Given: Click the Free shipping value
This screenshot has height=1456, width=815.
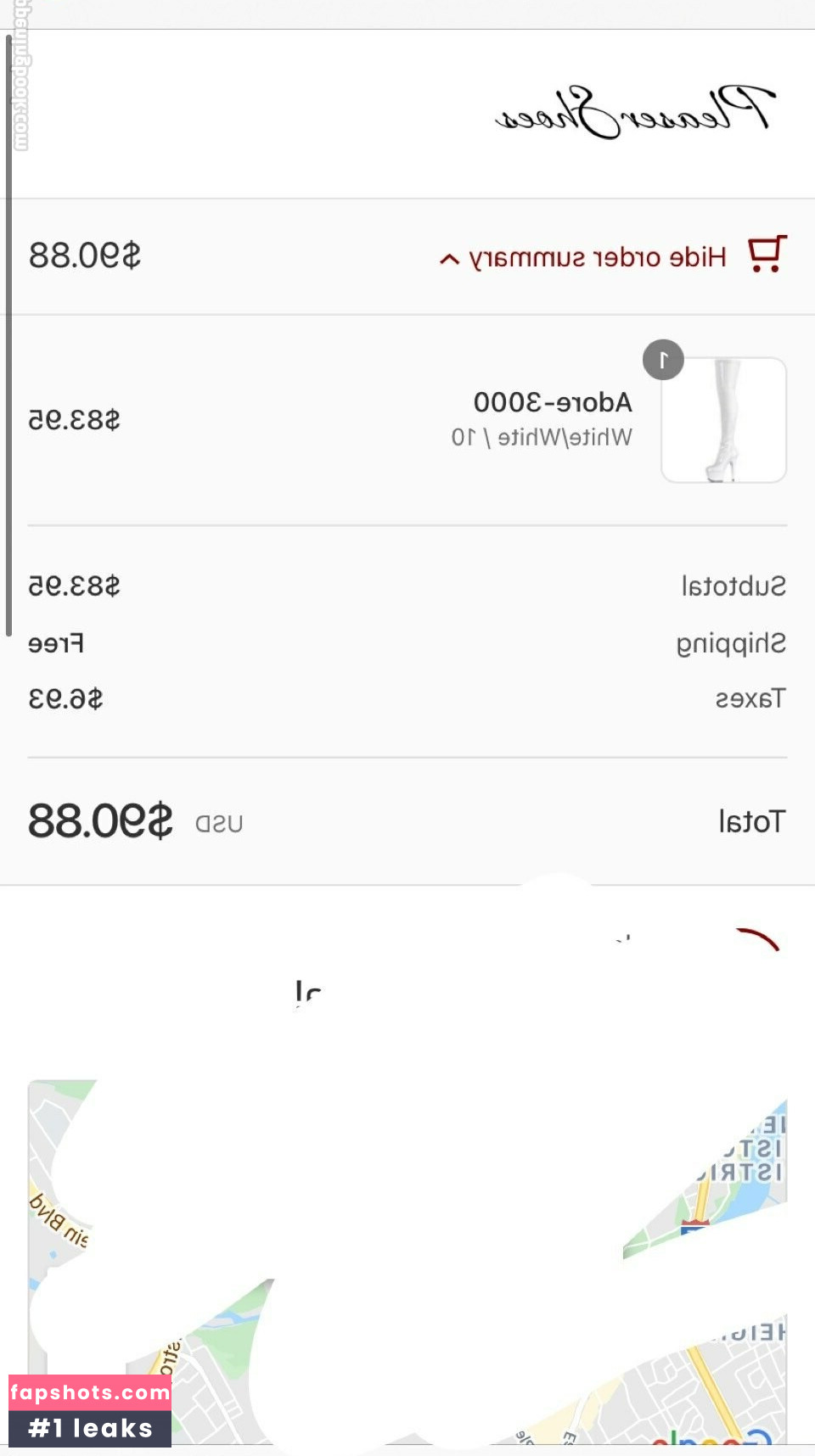Looking at the screenshot, I should (x=56, y=644).
